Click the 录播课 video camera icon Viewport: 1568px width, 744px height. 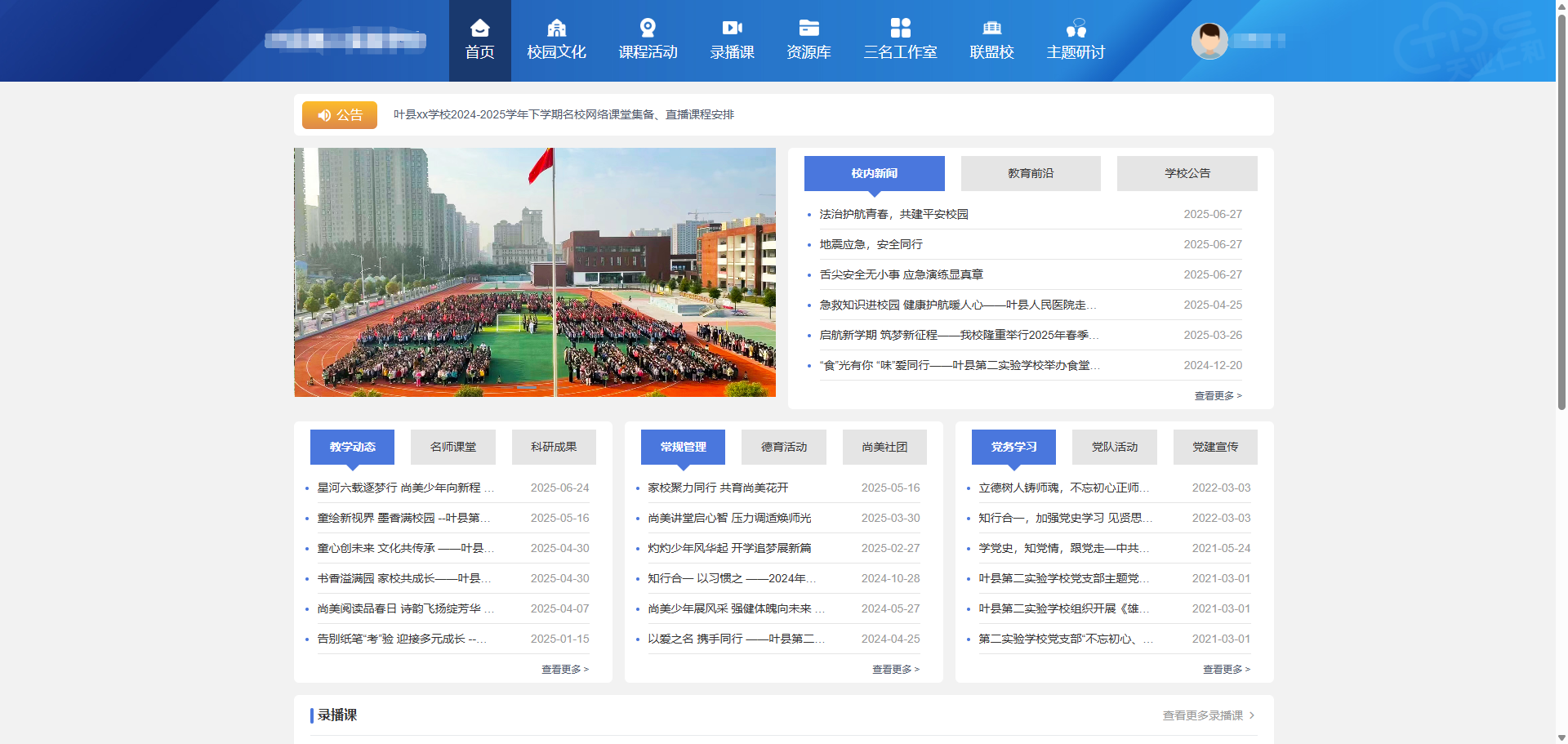(732, 29)
